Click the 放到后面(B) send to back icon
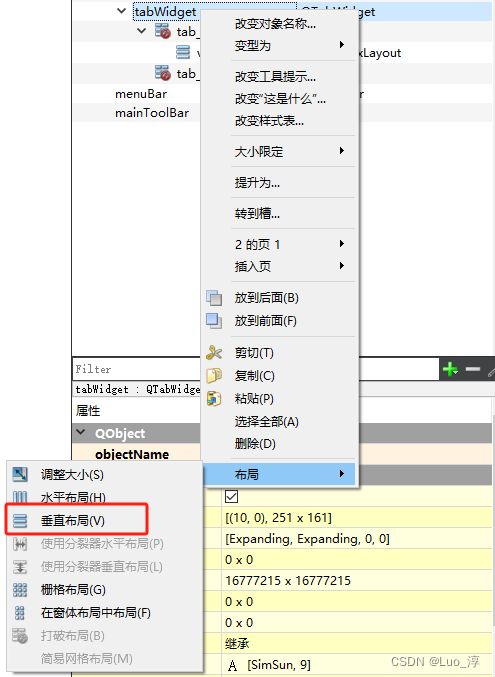 [214, 298]
